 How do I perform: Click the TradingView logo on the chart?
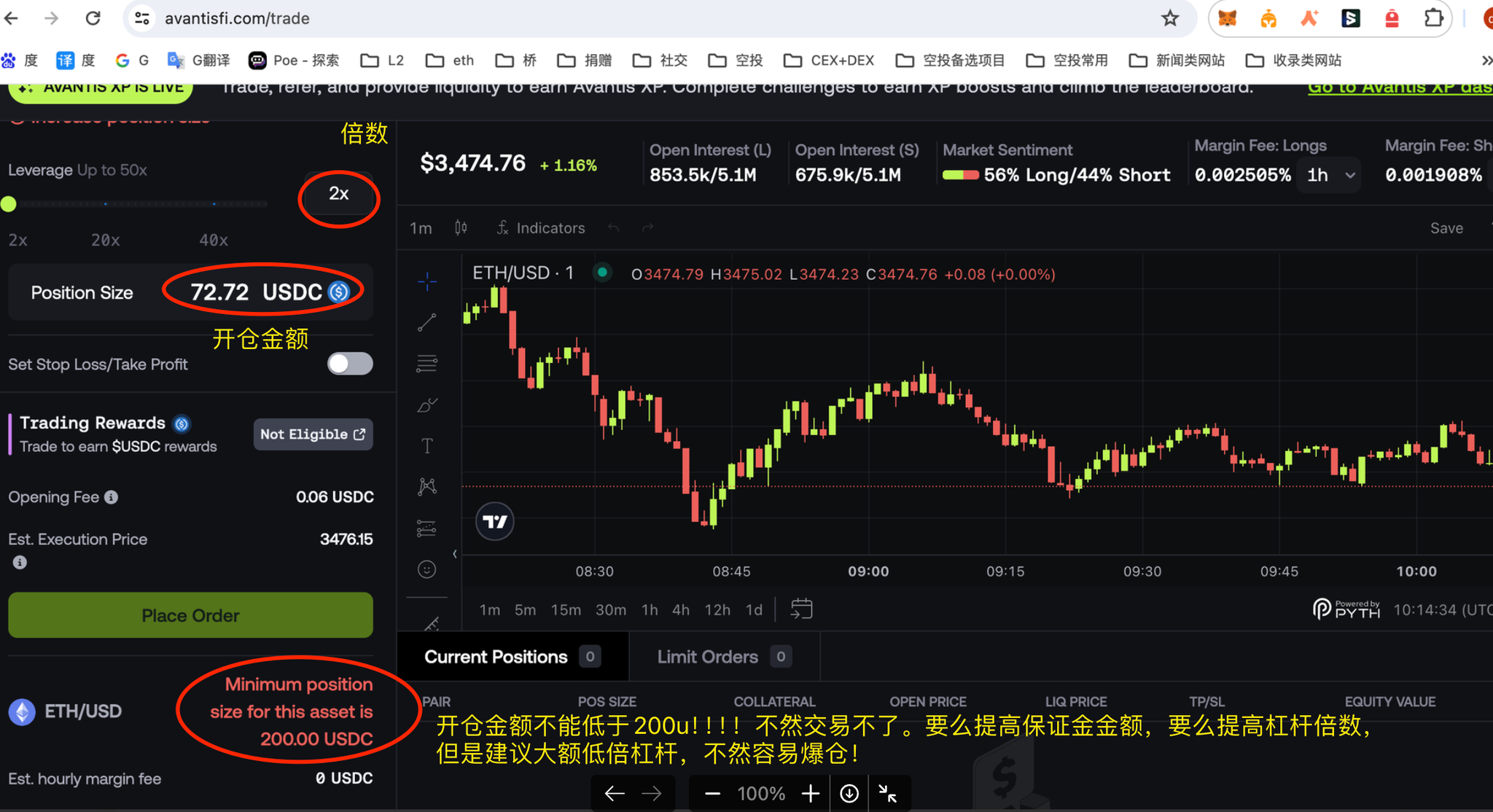[494, 520]
